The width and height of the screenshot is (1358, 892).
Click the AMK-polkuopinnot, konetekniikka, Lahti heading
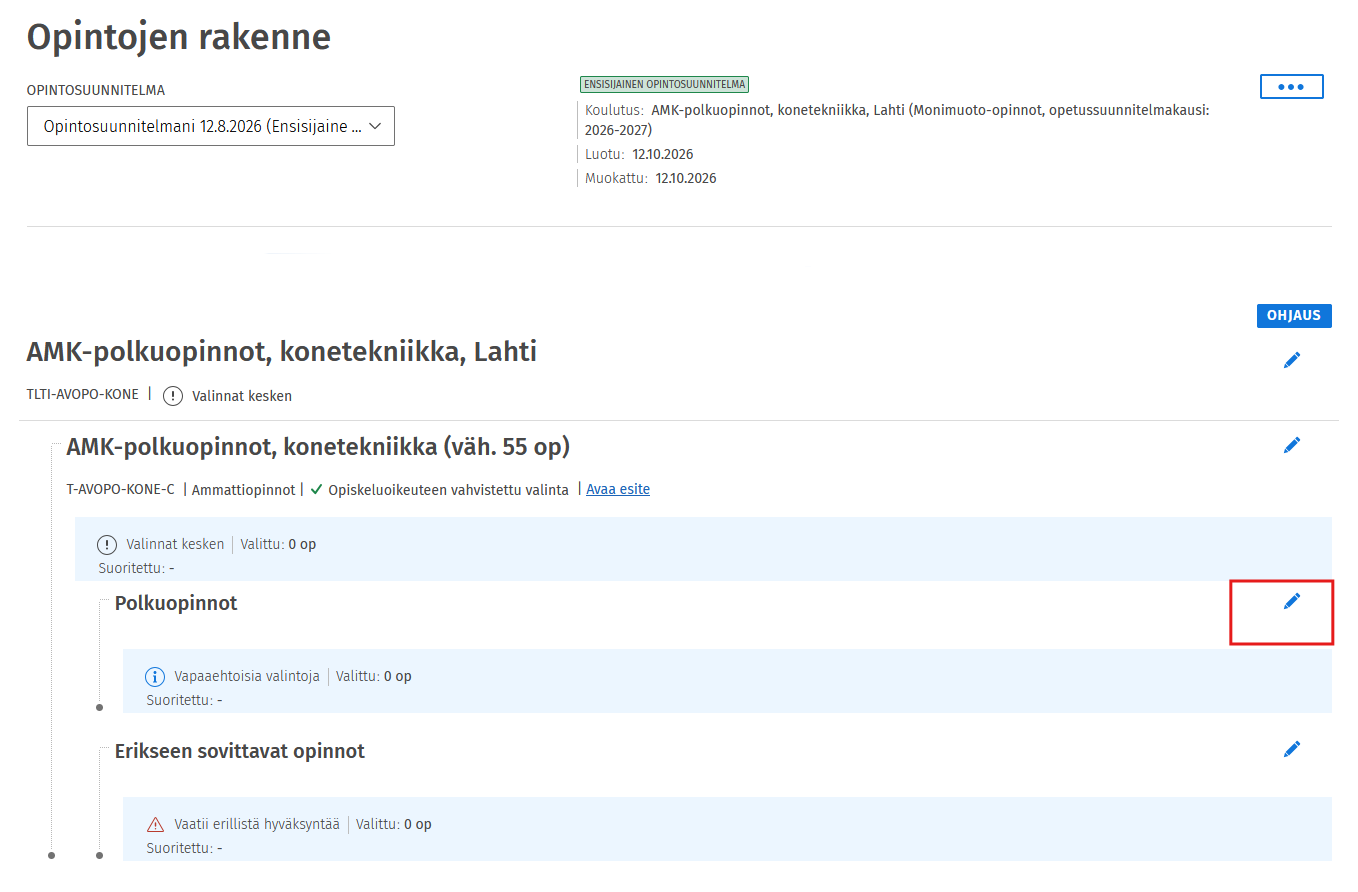[282, 352]
